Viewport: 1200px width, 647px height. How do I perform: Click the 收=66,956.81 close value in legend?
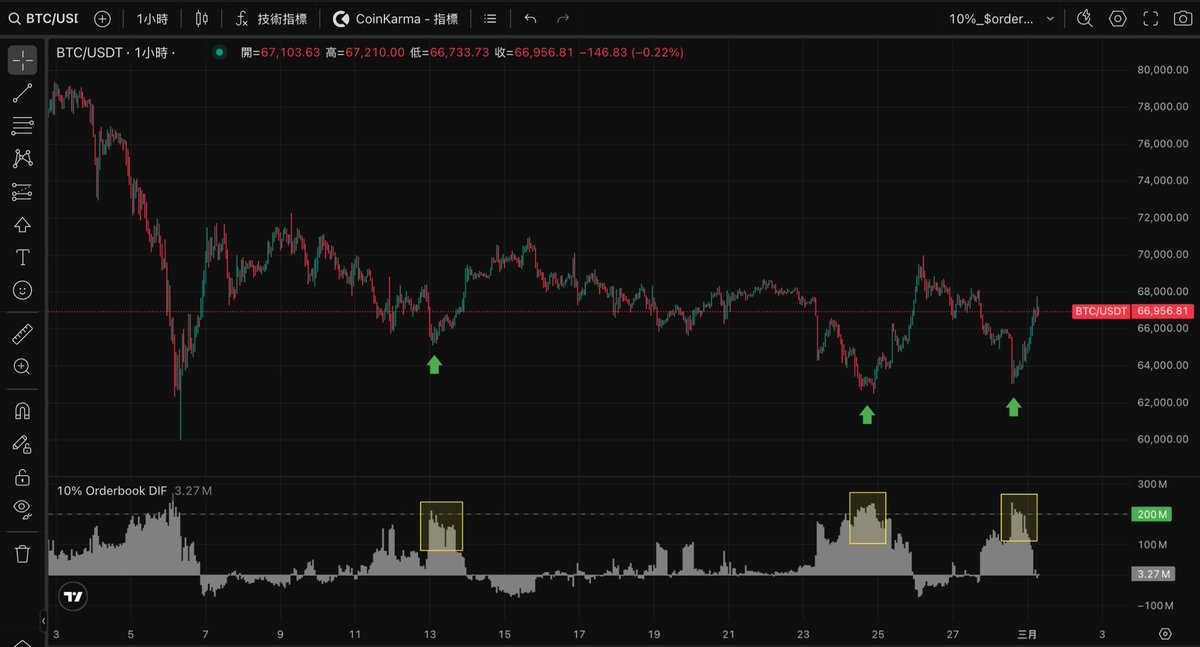534,52
